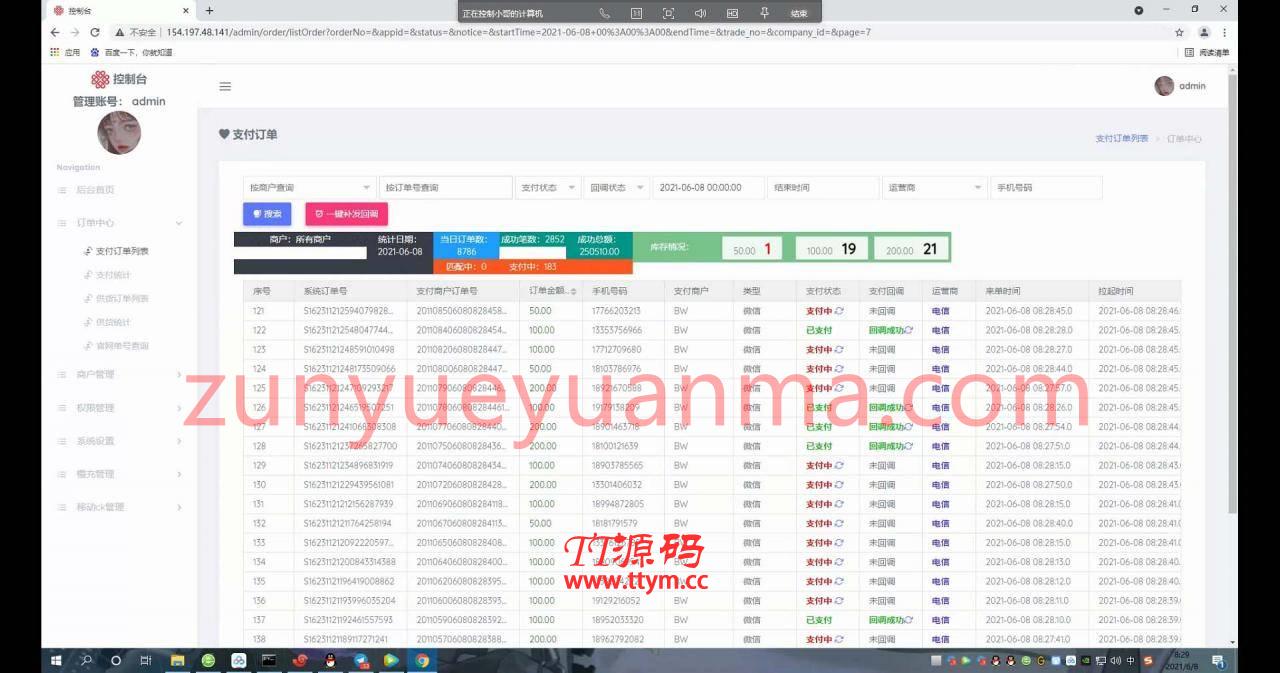Image resolution: width=1280 pixels, height=673 pixels.
Task: Click the blue 搜索 search button
Action: [267, 214]
